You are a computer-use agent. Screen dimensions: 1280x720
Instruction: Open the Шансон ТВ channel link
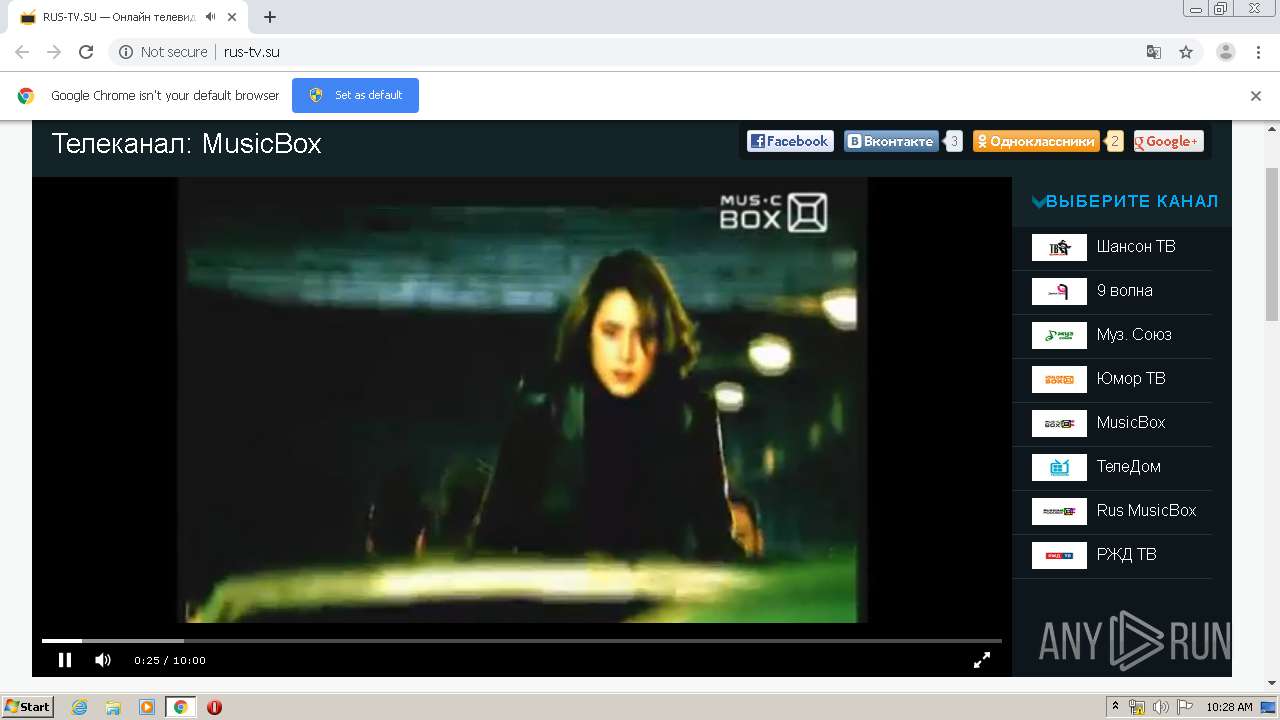click(x=1136, y=247)
